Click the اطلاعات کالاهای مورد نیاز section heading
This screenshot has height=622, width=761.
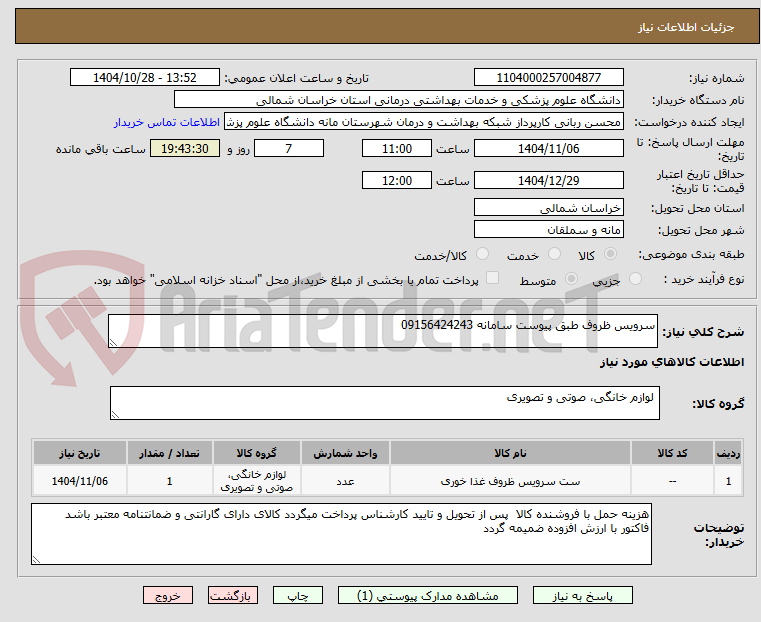[672, 362]
